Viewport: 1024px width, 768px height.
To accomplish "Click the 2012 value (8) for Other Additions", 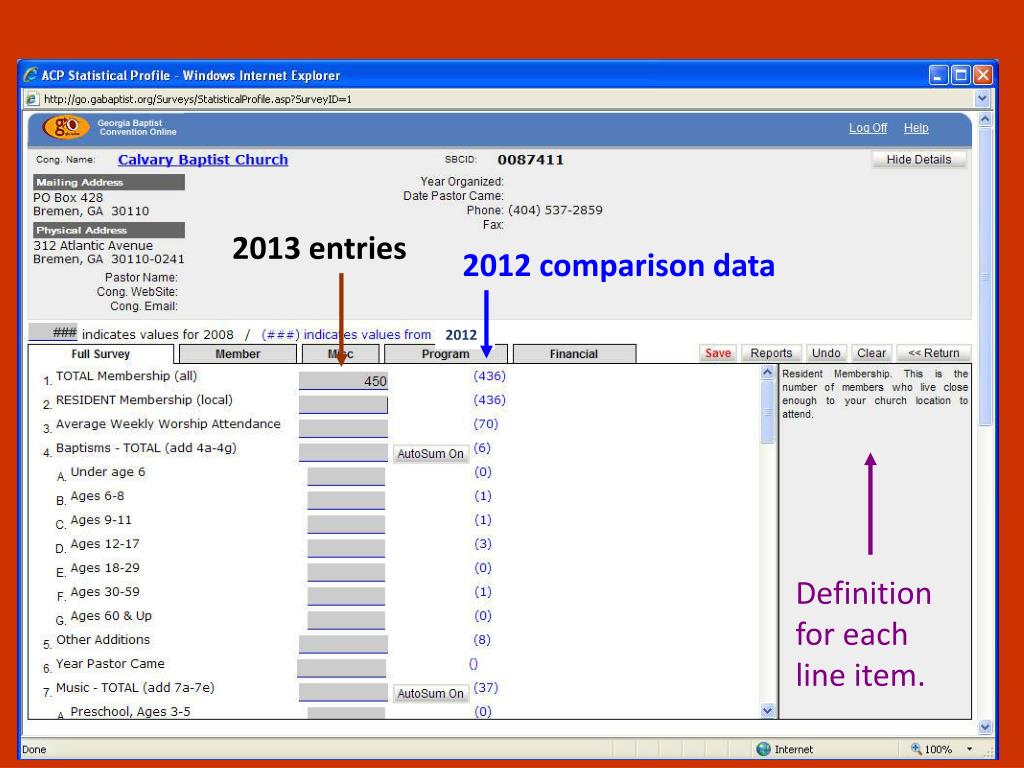I will [x=482, y=640].
